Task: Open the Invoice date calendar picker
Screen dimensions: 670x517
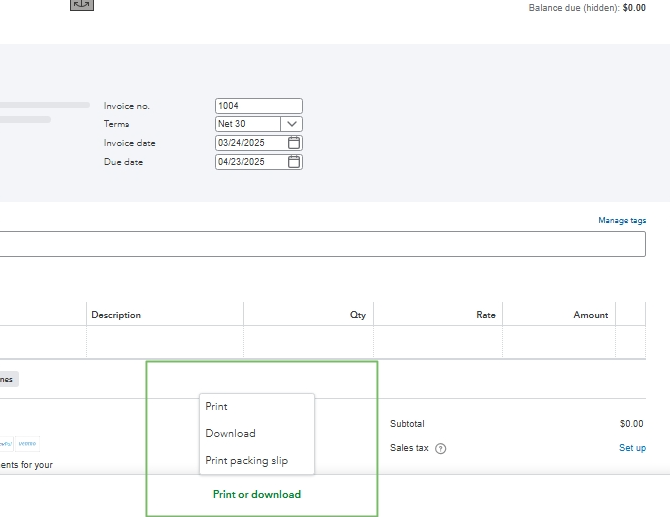Action: (294, 143)
